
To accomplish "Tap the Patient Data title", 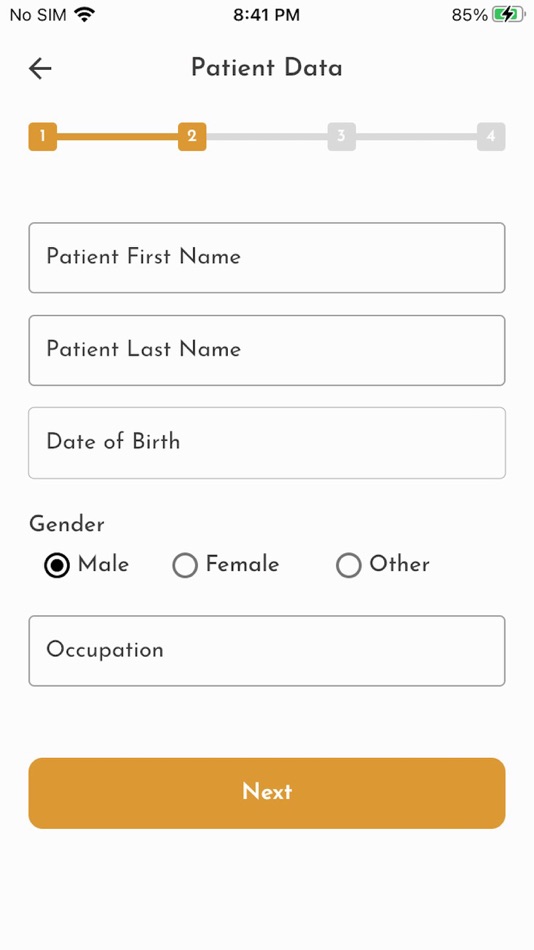I will [267, 67].
